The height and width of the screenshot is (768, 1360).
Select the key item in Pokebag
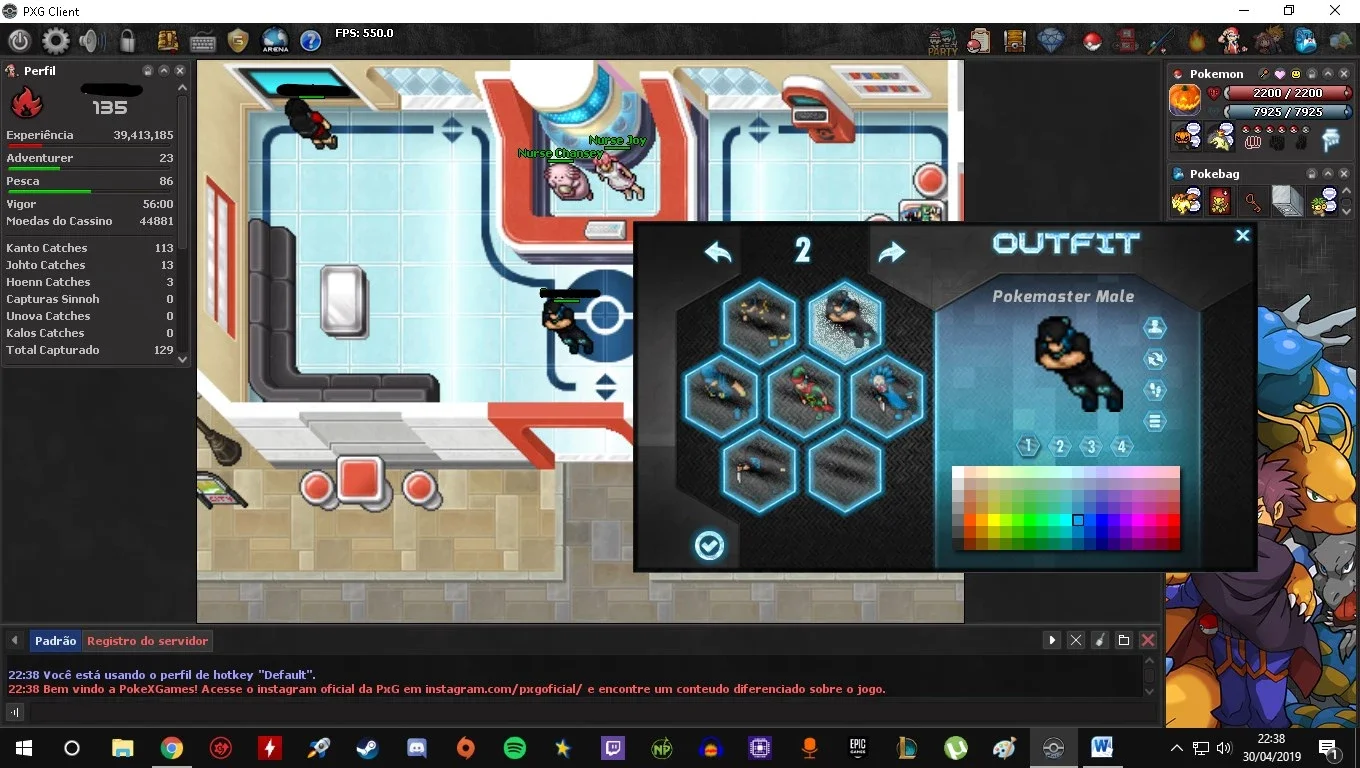(1253, 201)
